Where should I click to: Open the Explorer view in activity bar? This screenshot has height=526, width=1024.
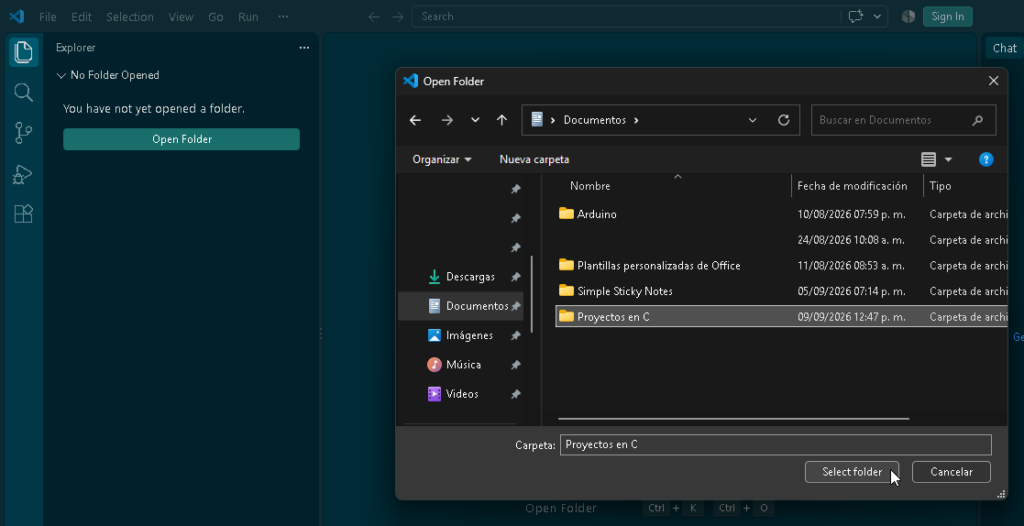(x=24, y=52)
